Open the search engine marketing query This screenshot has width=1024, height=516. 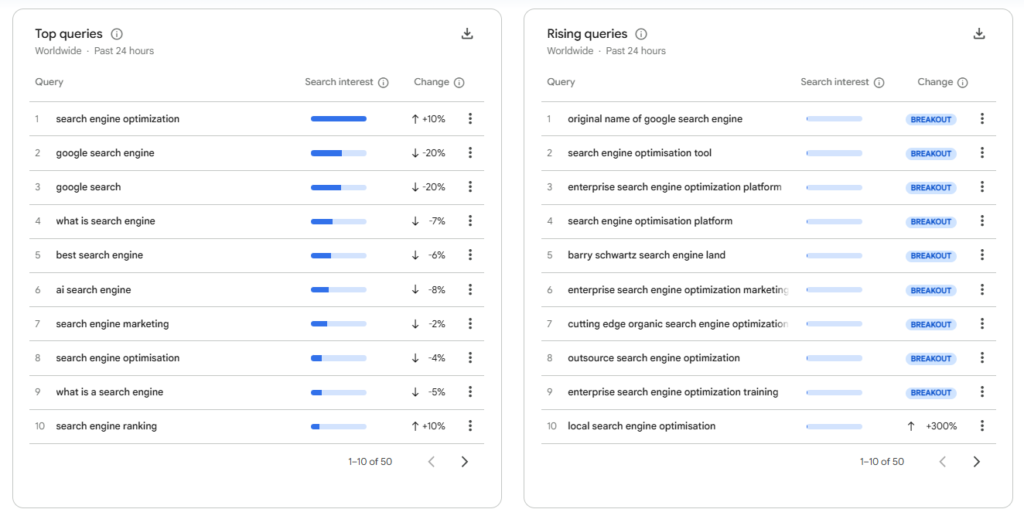tap(112, 323)
